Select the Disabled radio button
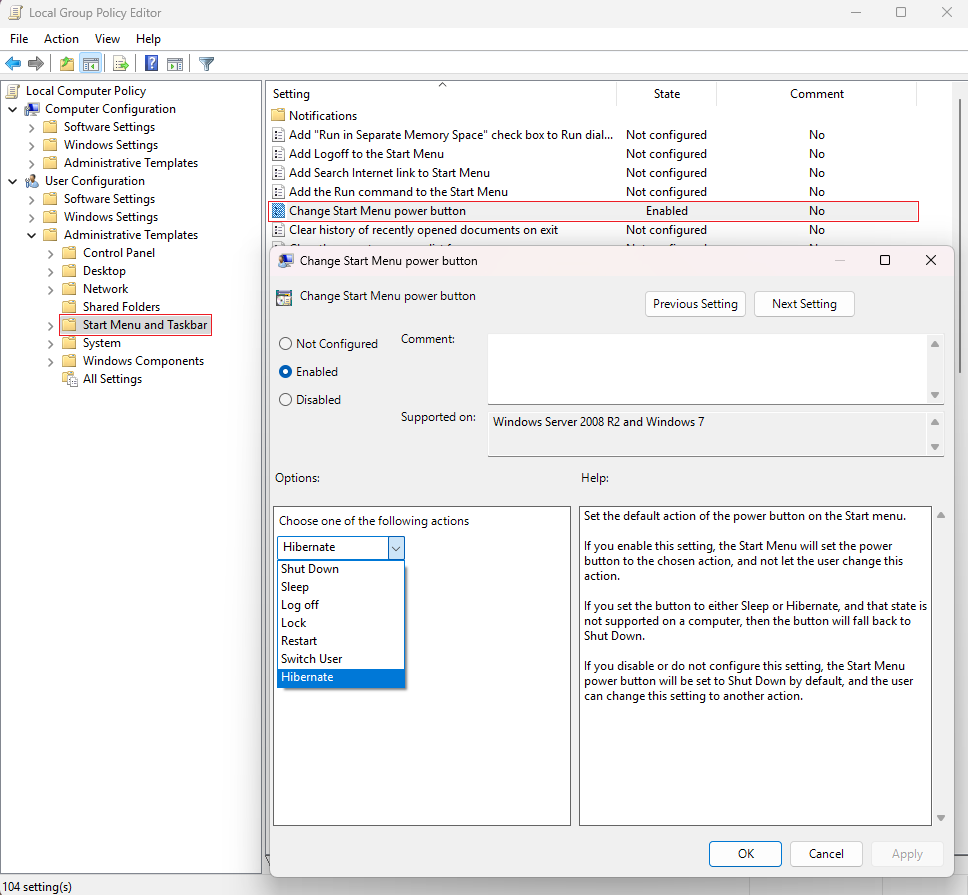968x895 pixels. point(285,400)
